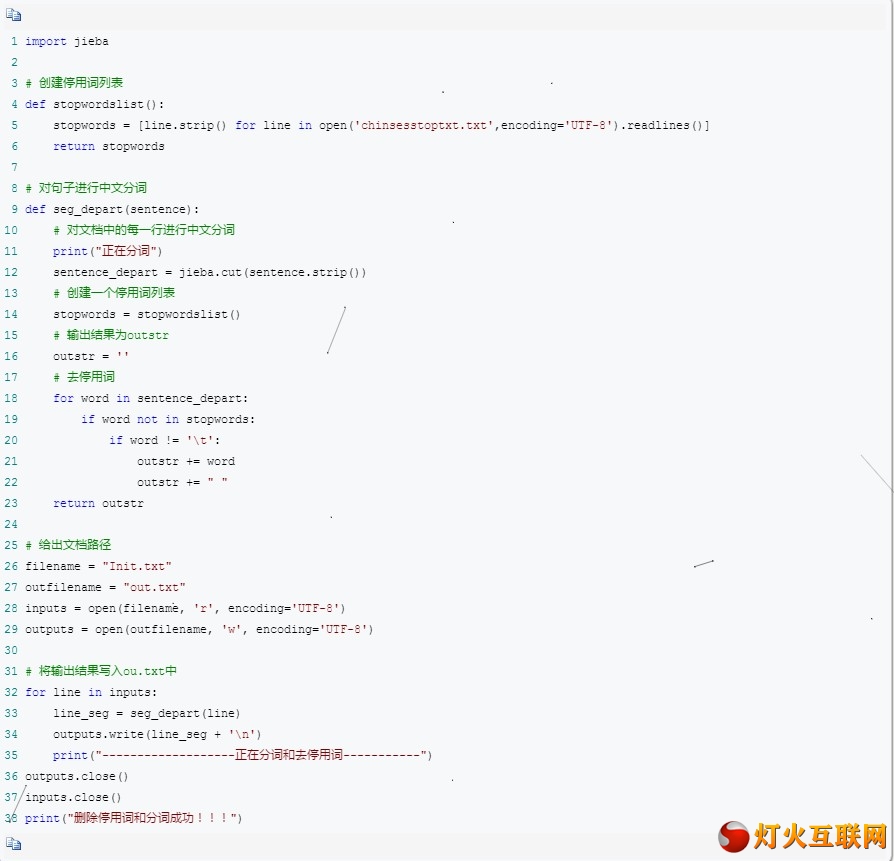
Task: Click the comment "# 去停用词" on line 17
Action: coord(84,377)
